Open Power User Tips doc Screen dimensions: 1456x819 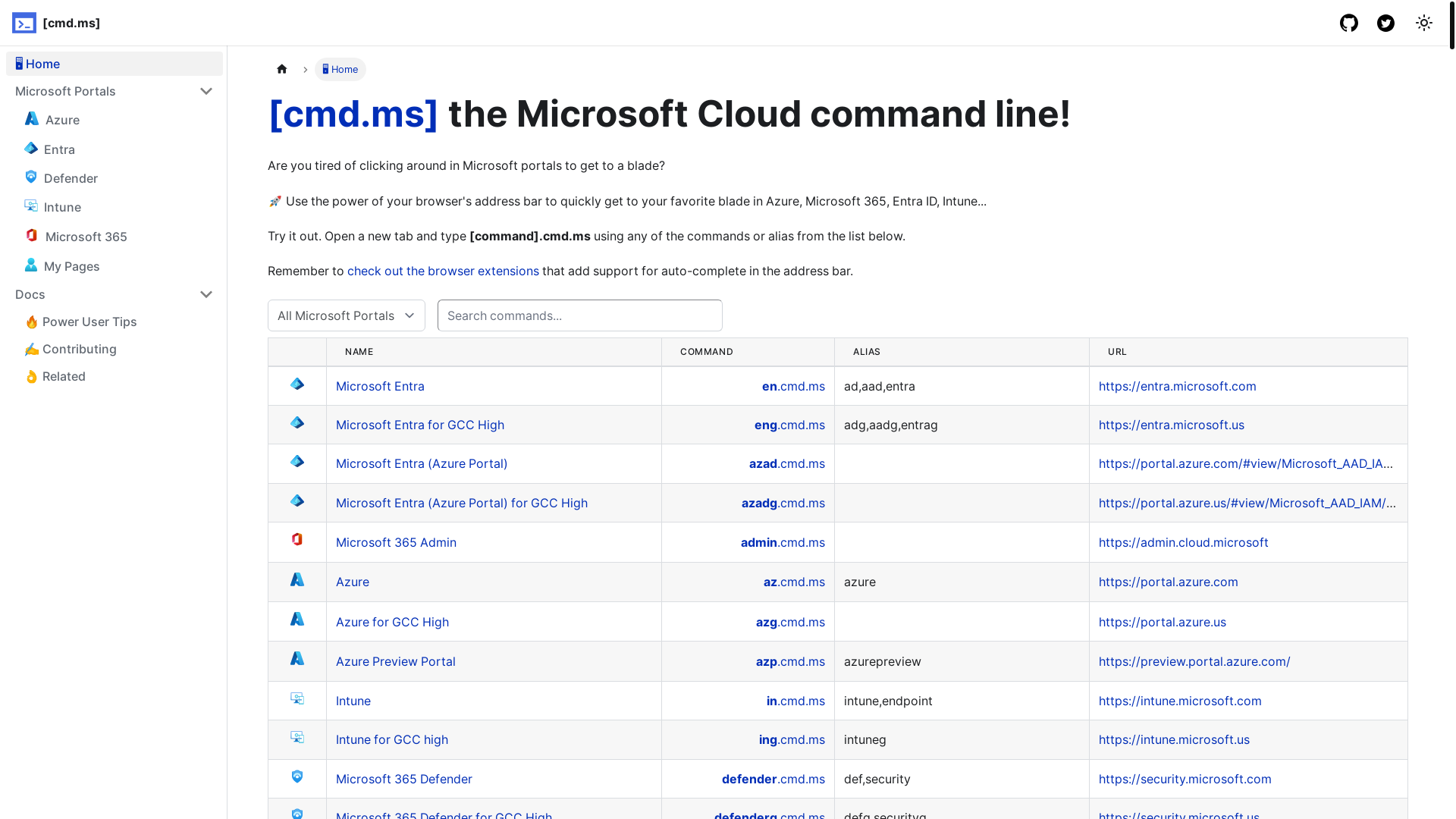coord(89,322)
